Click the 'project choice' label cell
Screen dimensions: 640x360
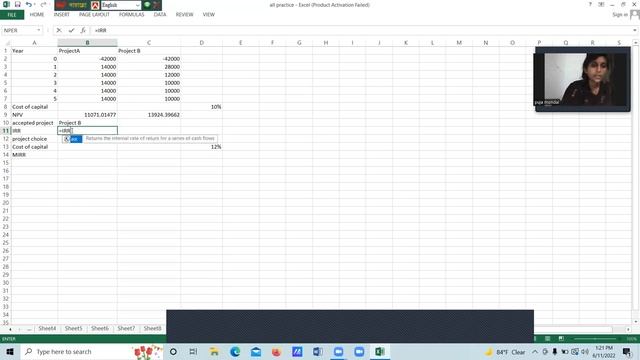tap(34, 139)
